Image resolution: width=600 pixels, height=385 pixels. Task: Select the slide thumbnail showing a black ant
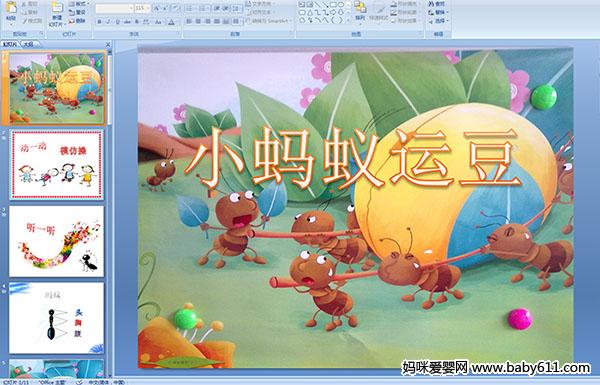pyautogui.click(x=57, y=241)
